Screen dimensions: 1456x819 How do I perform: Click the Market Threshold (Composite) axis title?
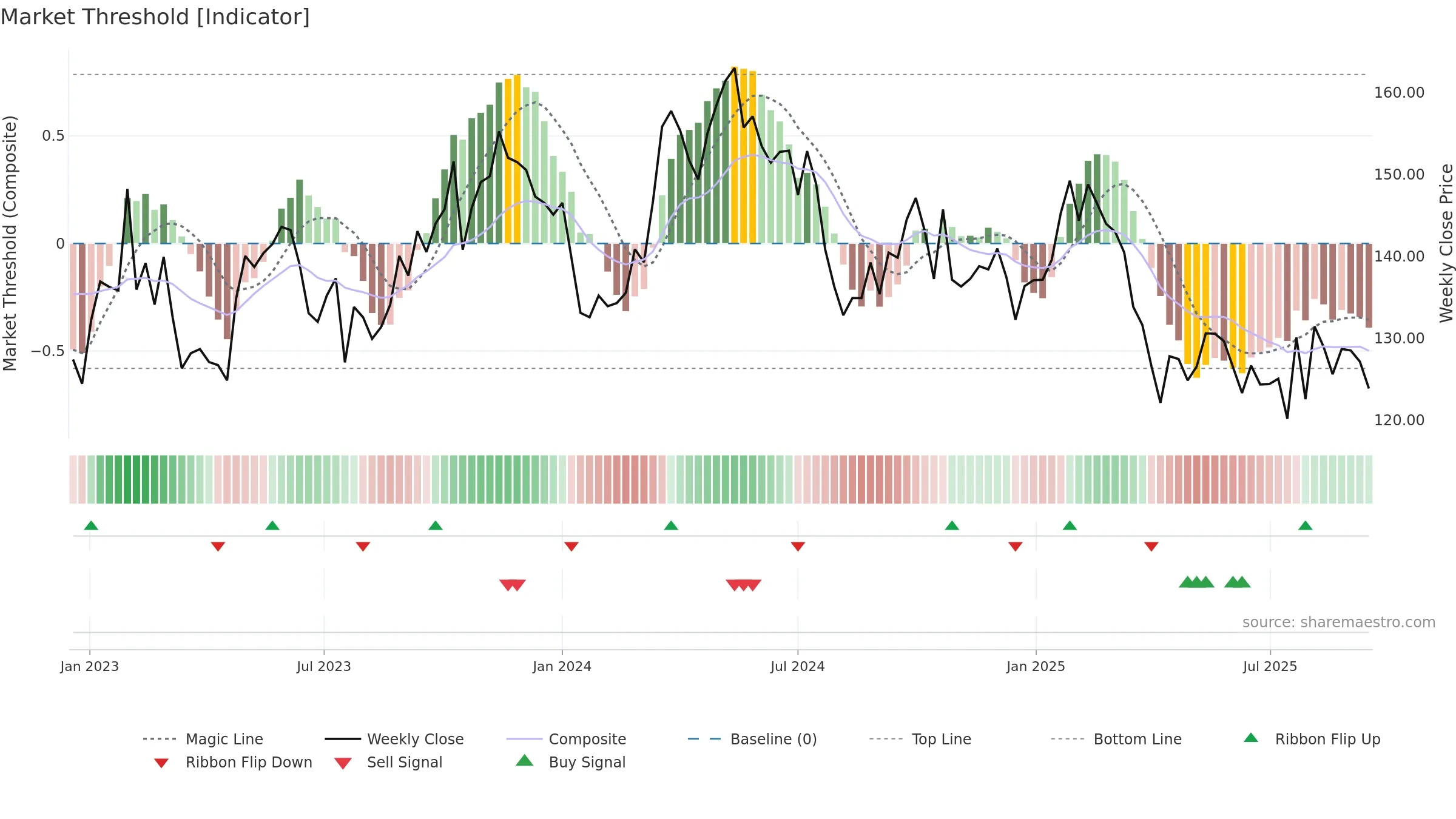click(10, 243)
